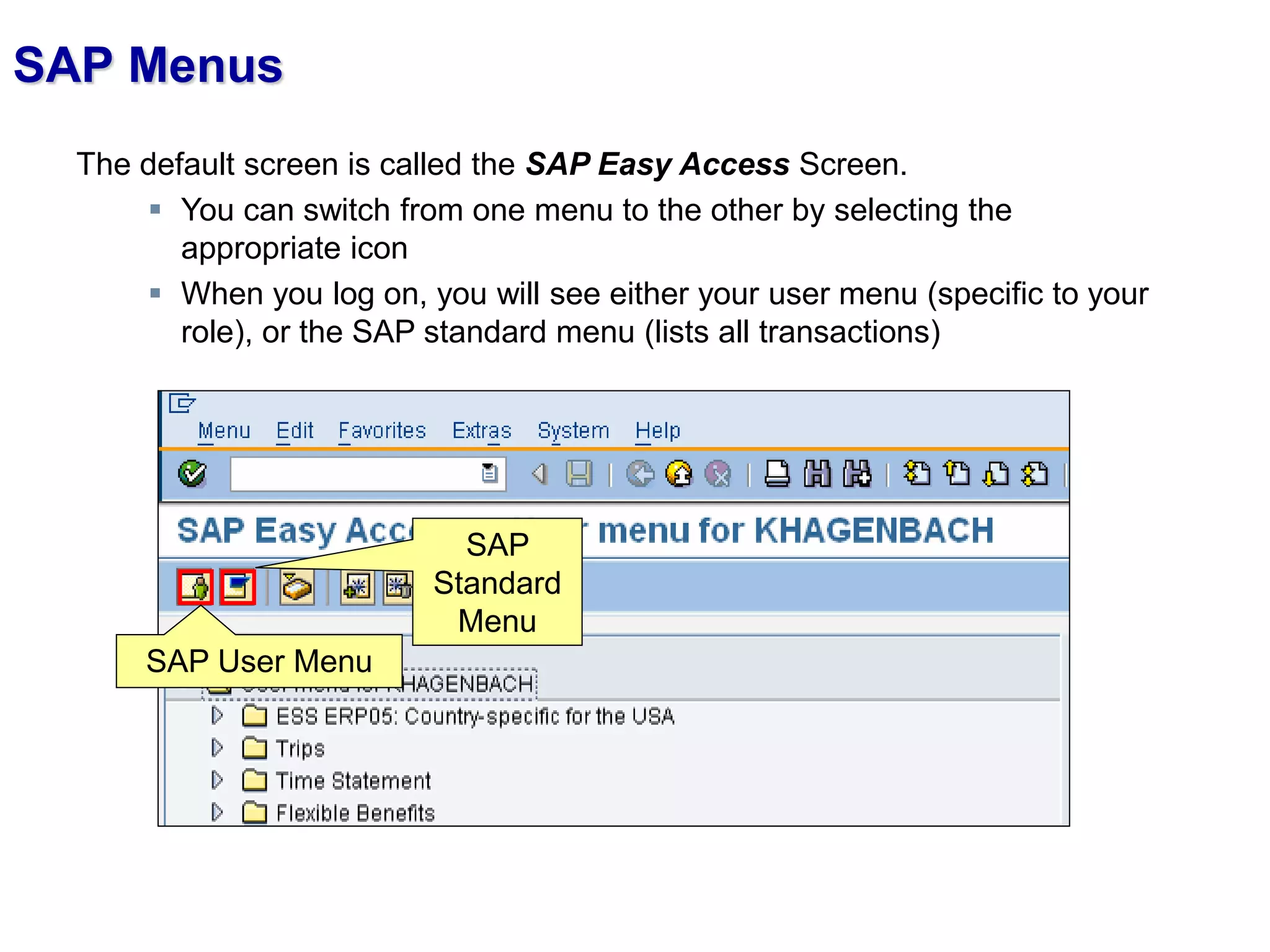Click the Print icon
This screenshot has height=952, width=1270.
(x=777, y=474)
